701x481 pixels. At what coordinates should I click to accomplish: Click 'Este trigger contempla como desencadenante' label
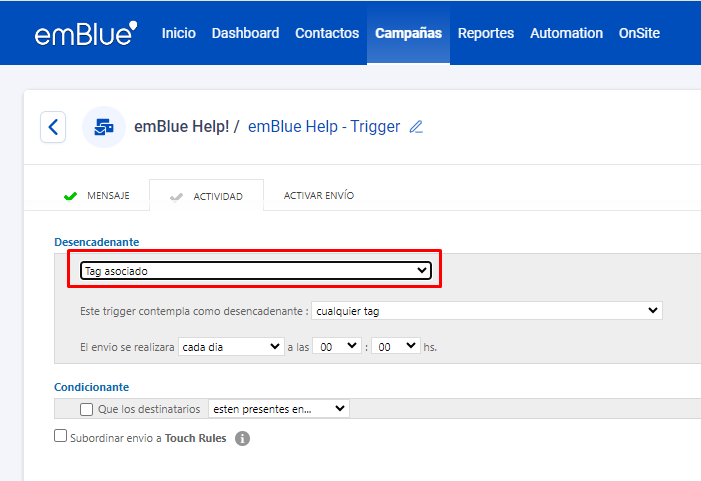(194, 311)
